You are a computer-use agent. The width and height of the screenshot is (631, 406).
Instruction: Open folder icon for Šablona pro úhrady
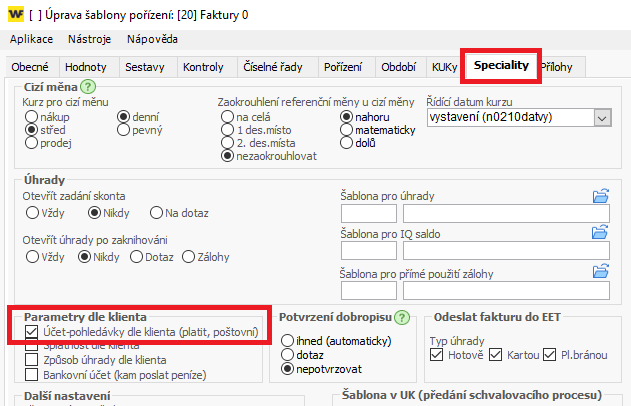click(x=600, y=196)
